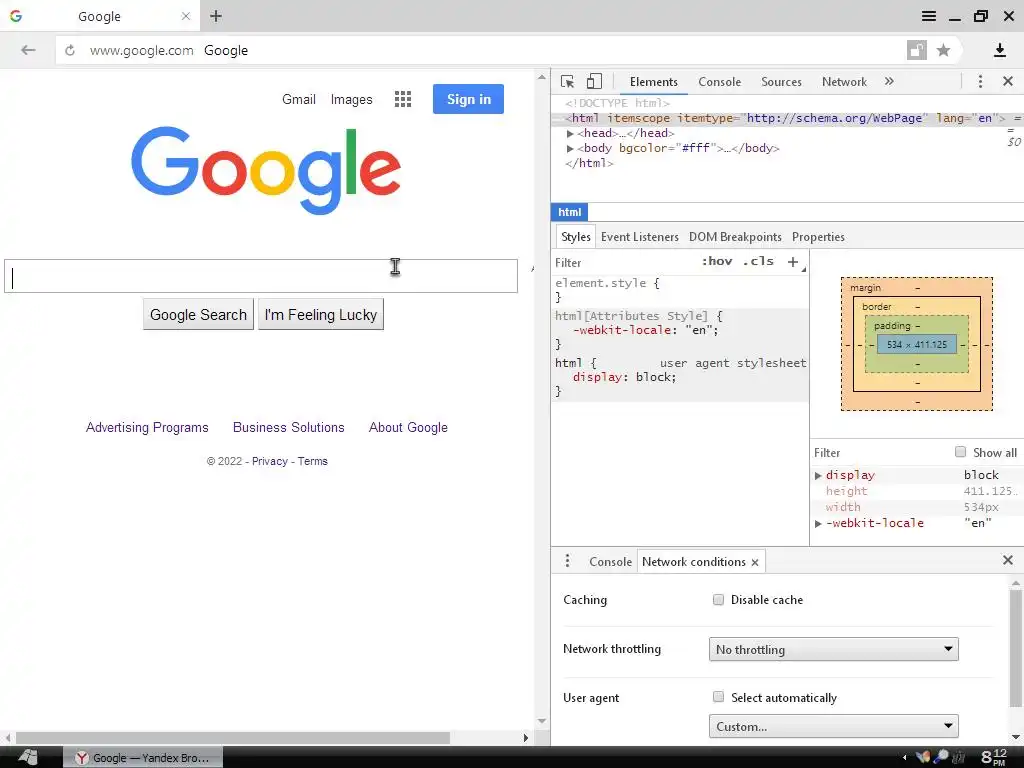Close the Google browser tab
The width and height of the screenshot is (1024, 768).
(185, 16)
